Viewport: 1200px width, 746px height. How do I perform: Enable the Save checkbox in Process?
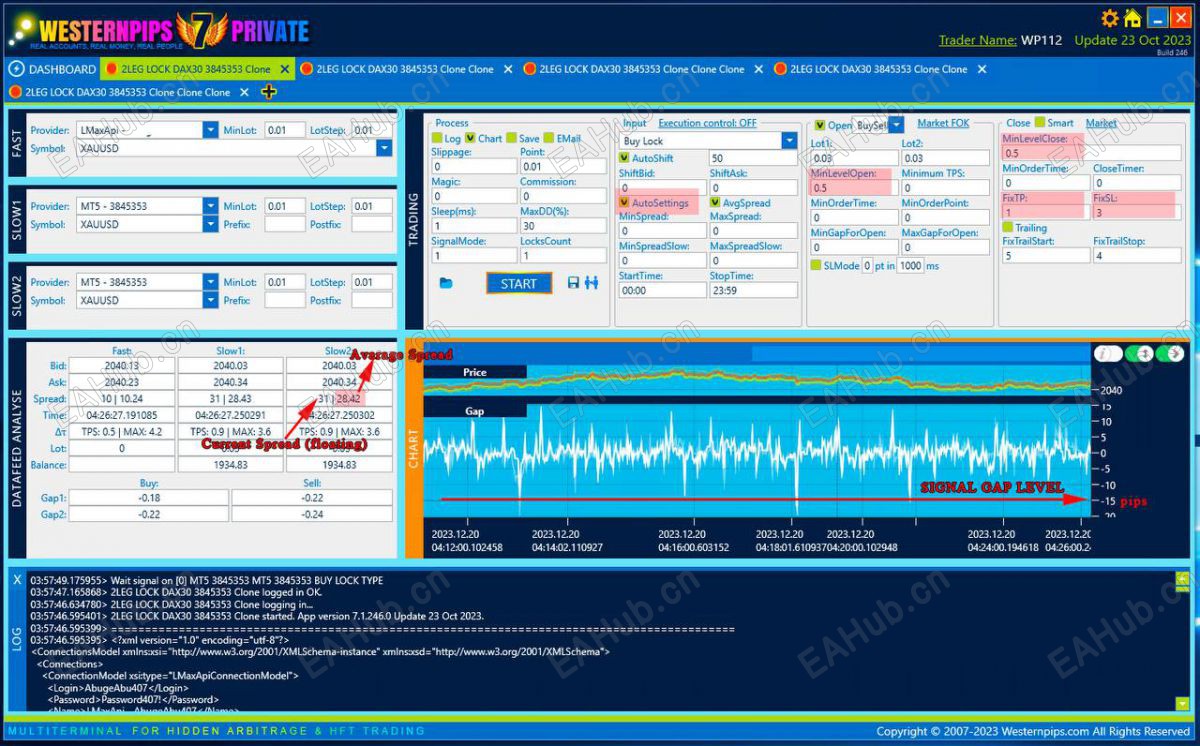pos(511,139)
